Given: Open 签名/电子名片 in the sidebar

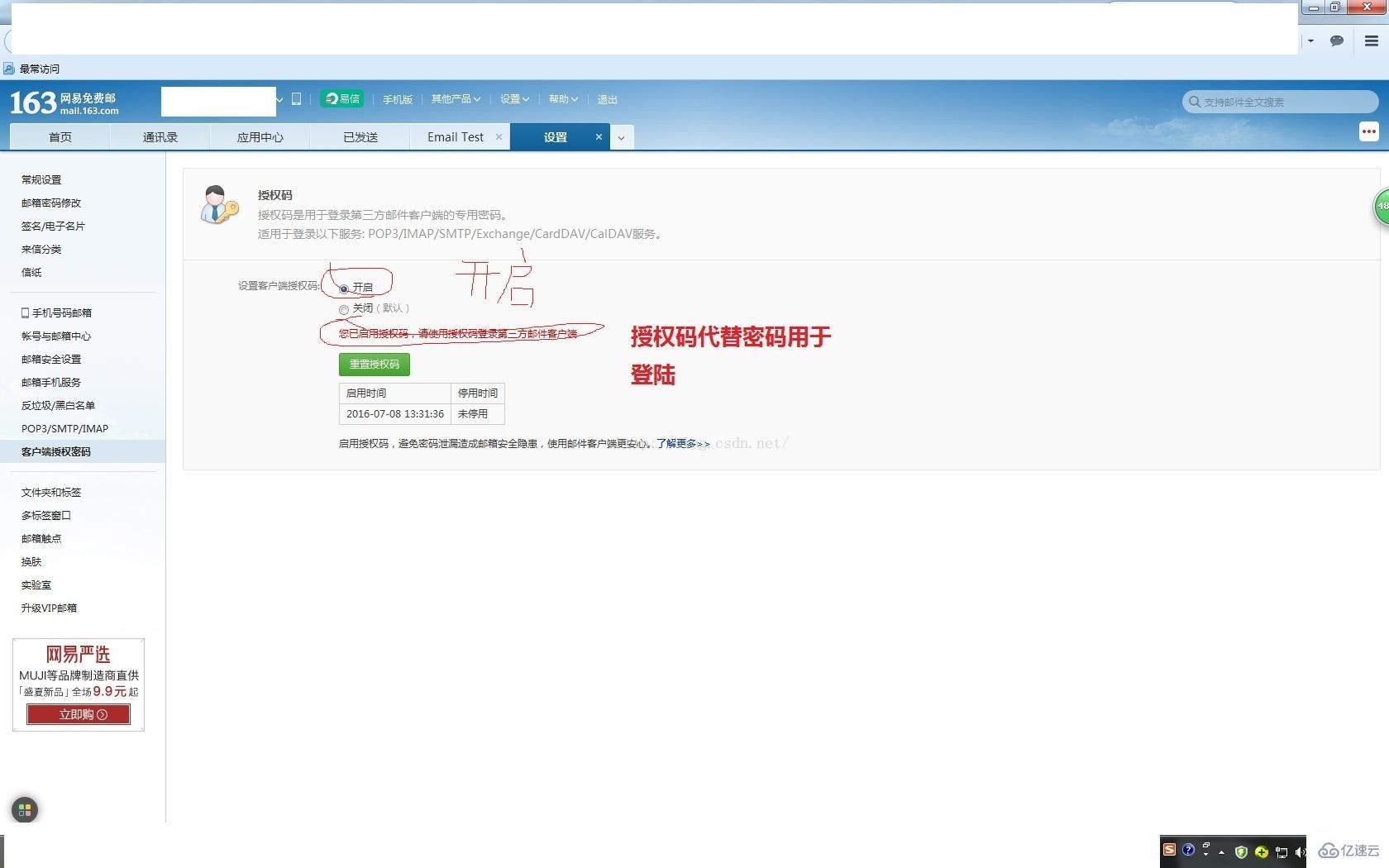Looking at the screenshot, I should click(x=53, y=226).
